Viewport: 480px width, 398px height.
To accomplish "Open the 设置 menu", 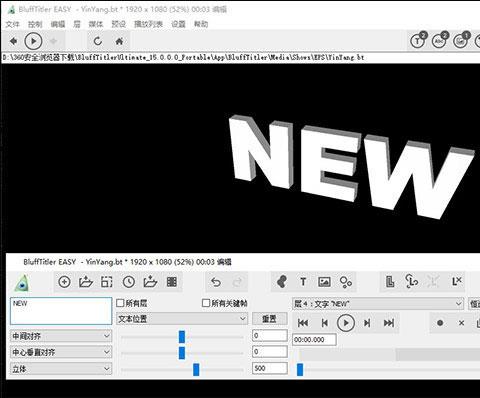I will 178,24.
